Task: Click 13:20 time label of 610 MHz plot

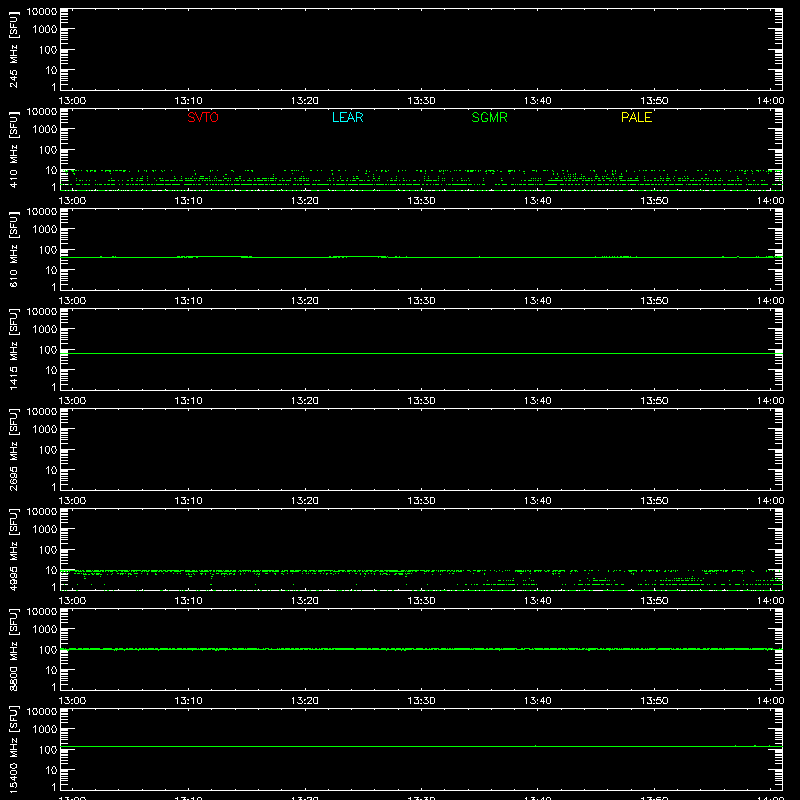Action: tap(305, 301)
